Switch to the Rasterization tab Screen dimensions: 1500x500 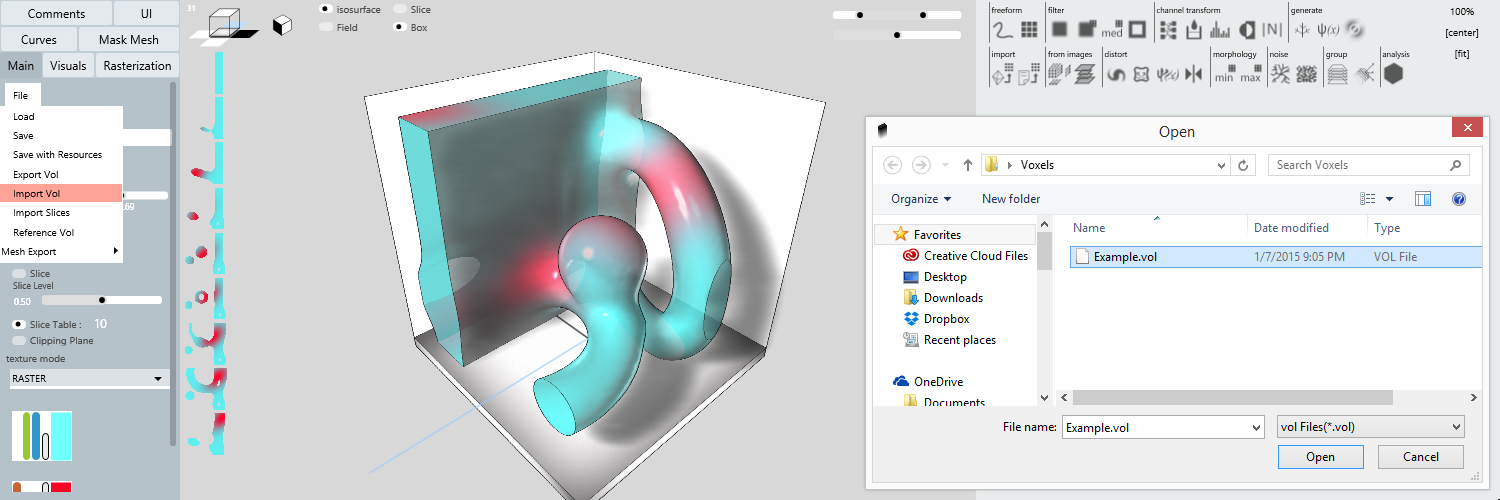138,66
